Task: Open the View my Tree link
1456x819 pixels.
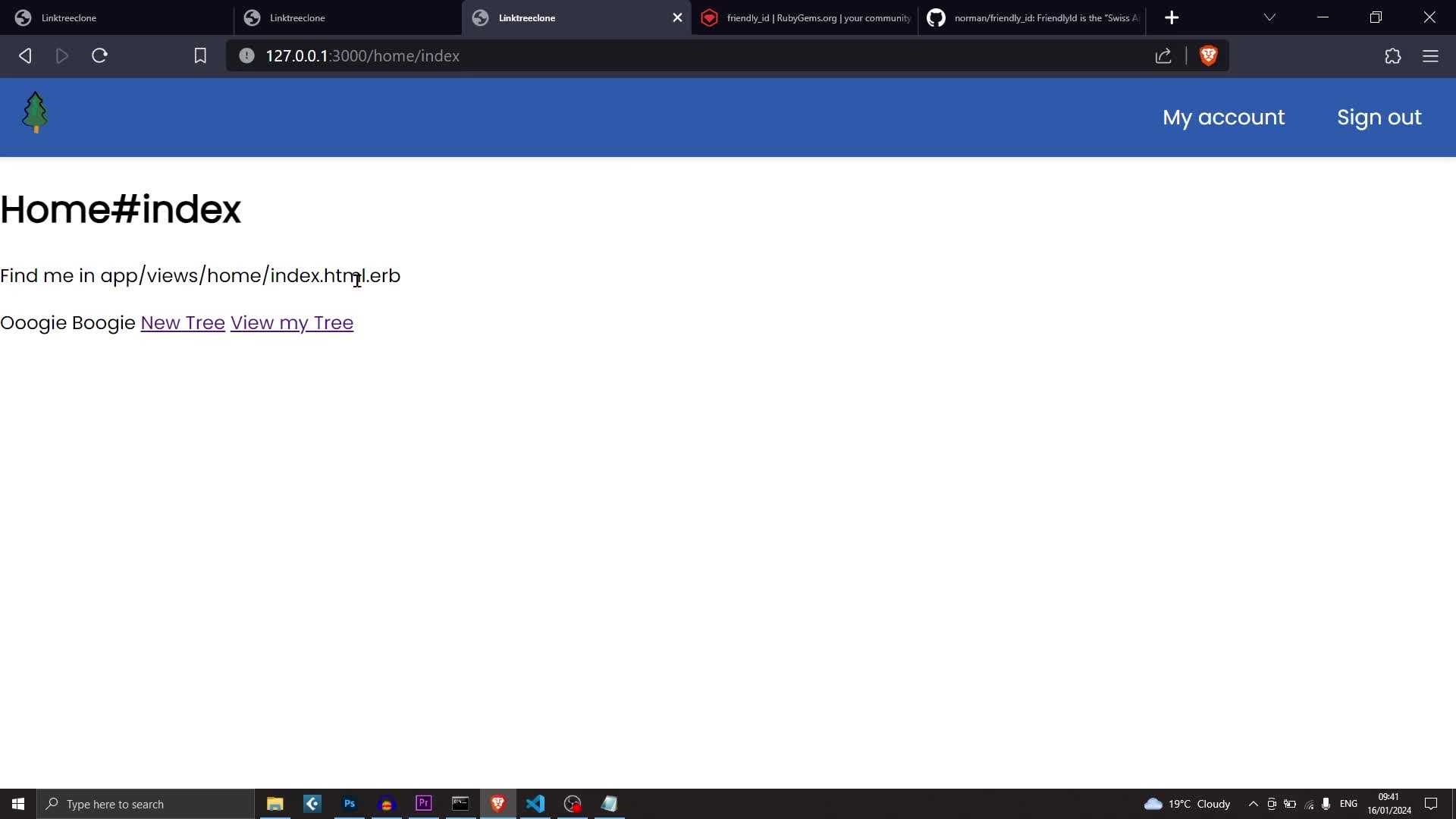Action: click(x=291, y=322)
